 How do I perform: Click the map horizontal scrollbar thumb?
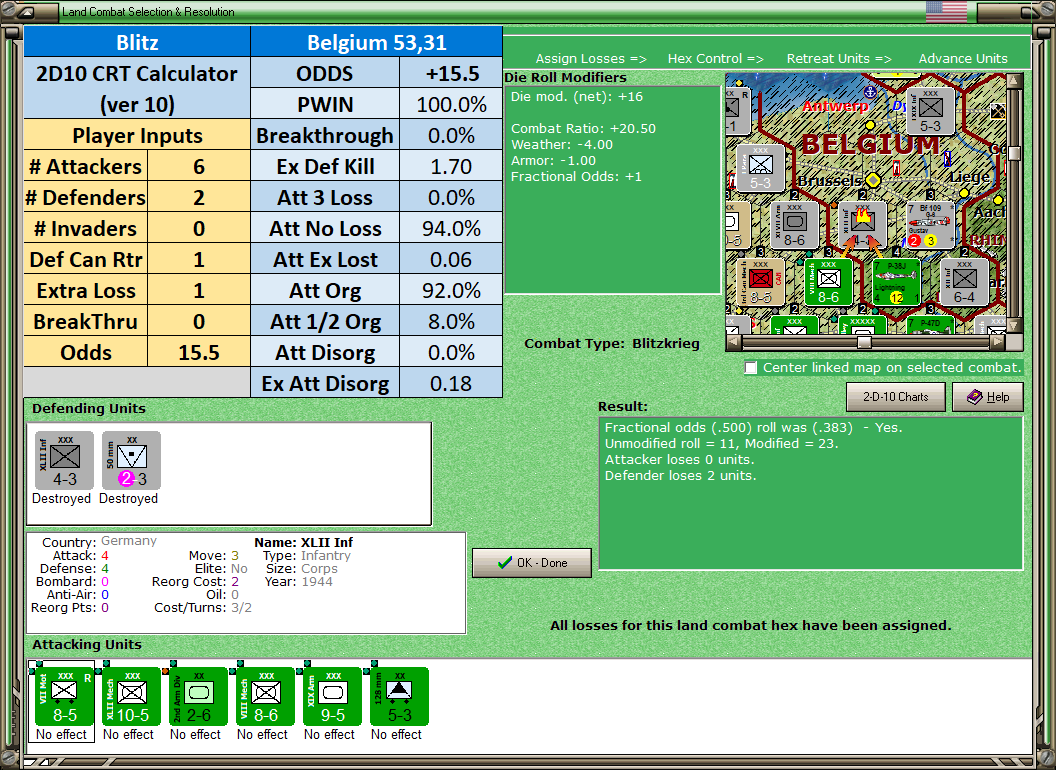pos(864,342)
